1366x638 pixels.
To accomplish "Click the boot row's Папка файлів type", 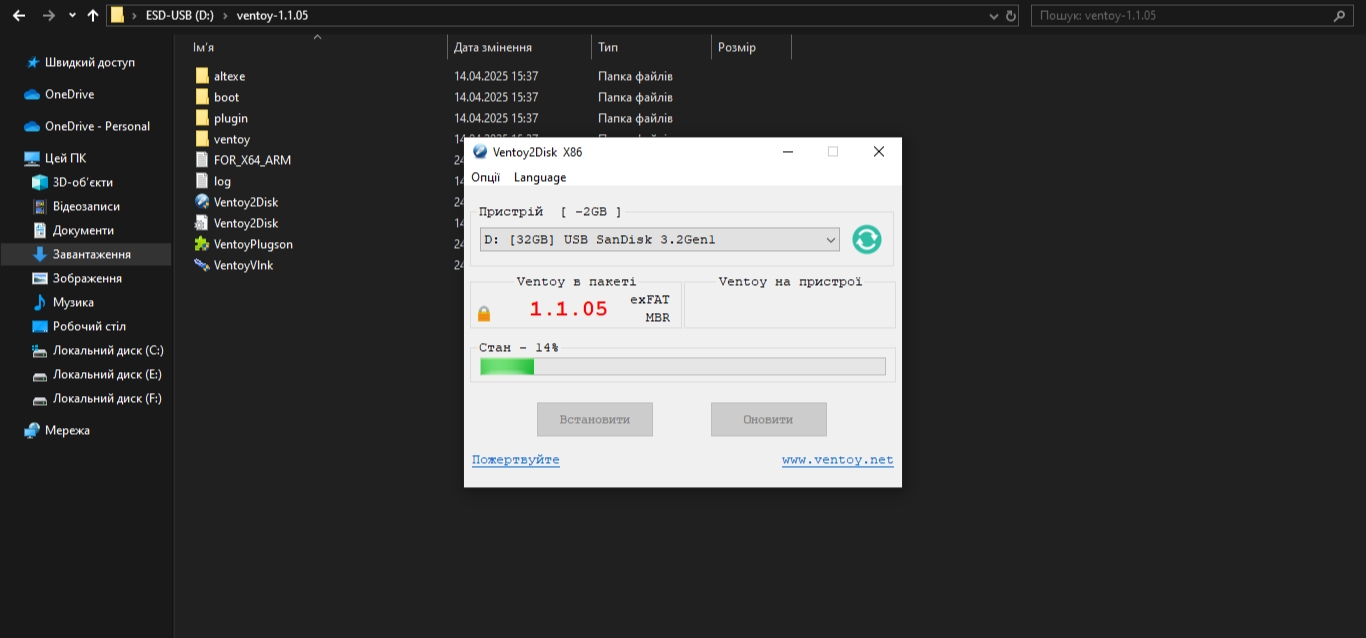I will tap(635, 97).
